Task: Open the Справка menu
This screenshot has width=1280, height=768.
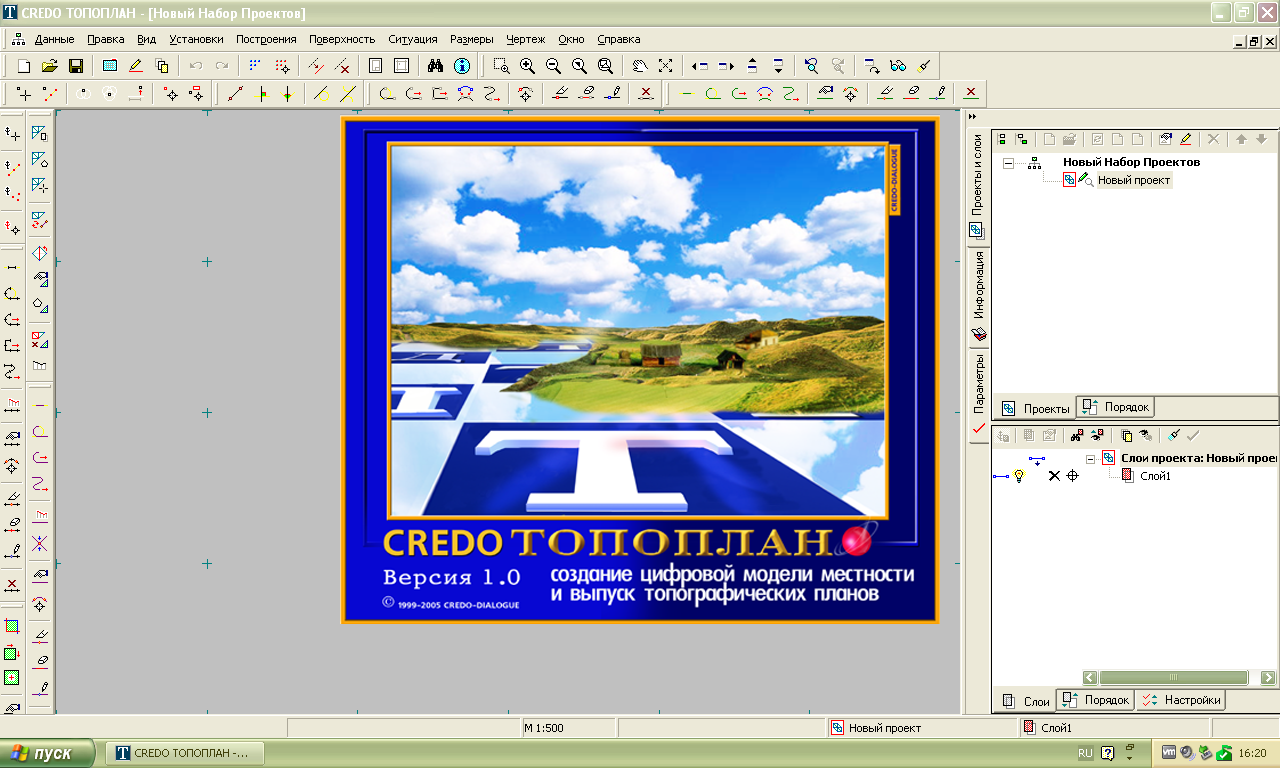Action: [x=619, y=39]
